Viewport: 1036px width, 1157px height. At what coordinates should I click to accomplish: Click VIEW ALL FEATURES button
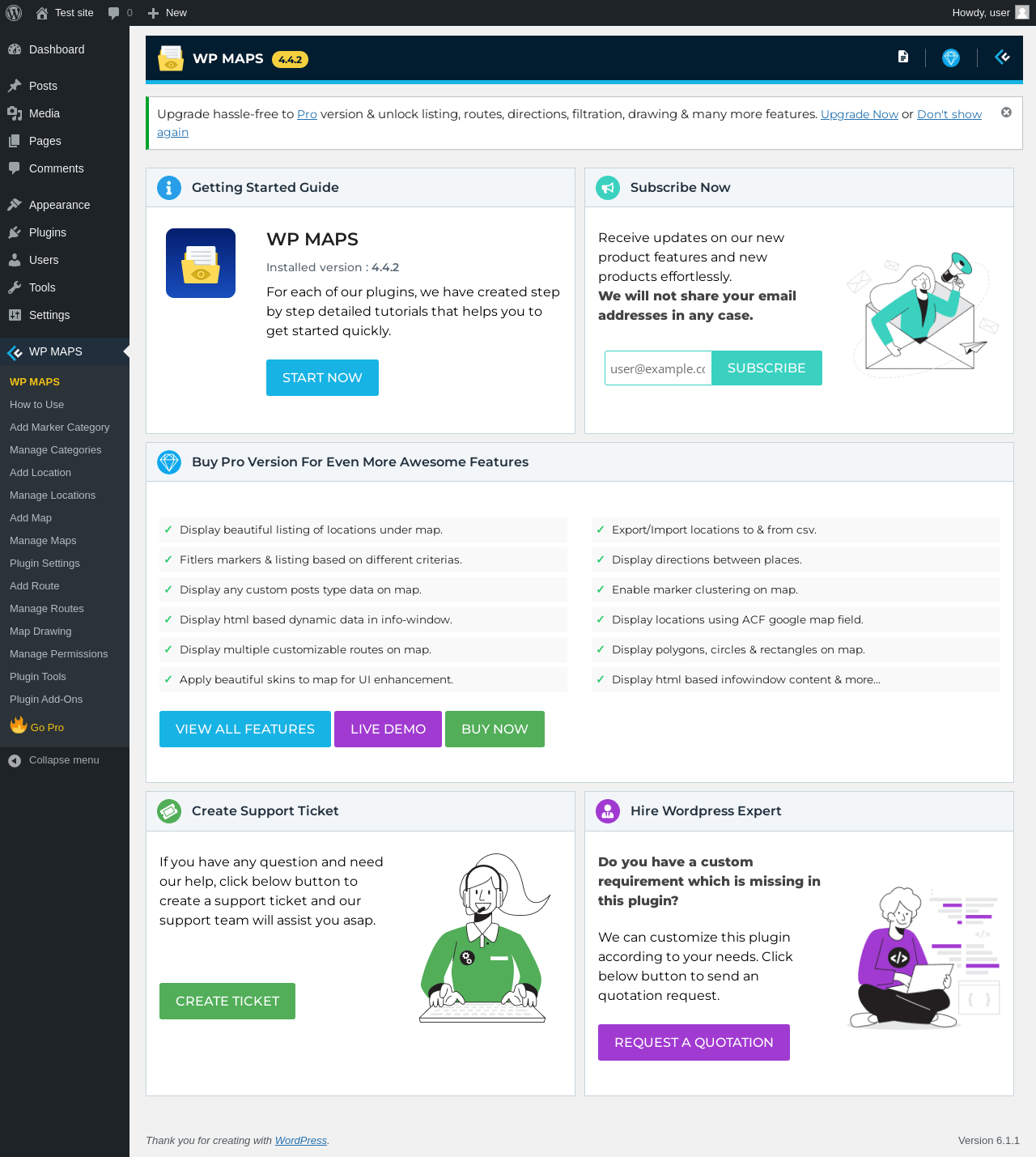(x=245, y=730)
